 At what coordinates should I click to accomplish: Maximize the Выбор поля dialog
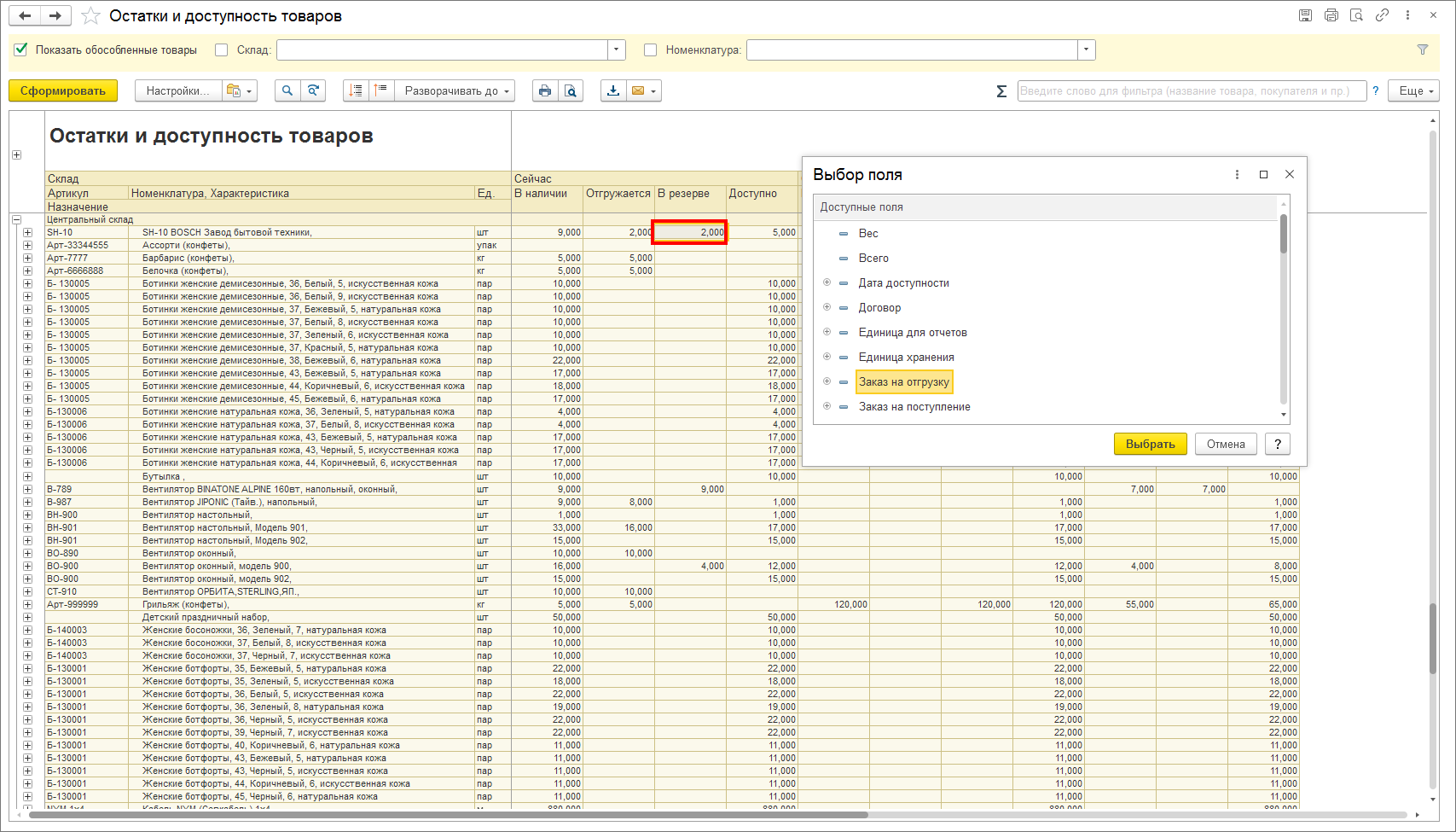point(1263,174)
